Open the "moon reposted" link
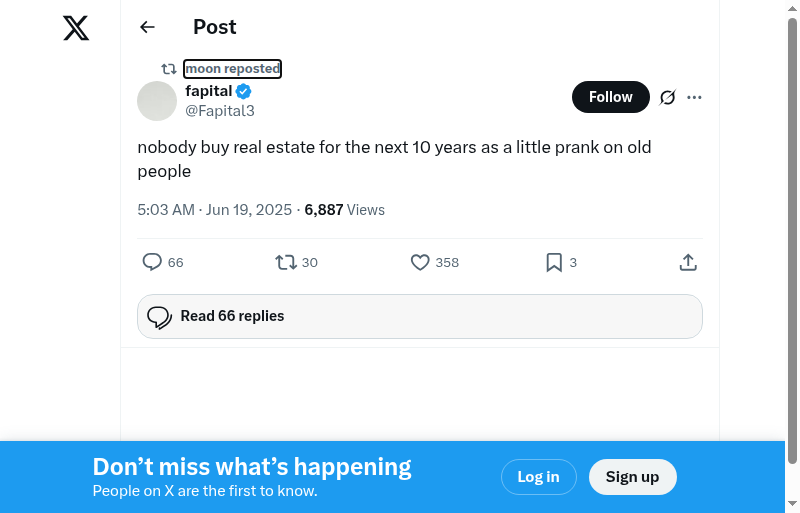 (x=232, y=69)
